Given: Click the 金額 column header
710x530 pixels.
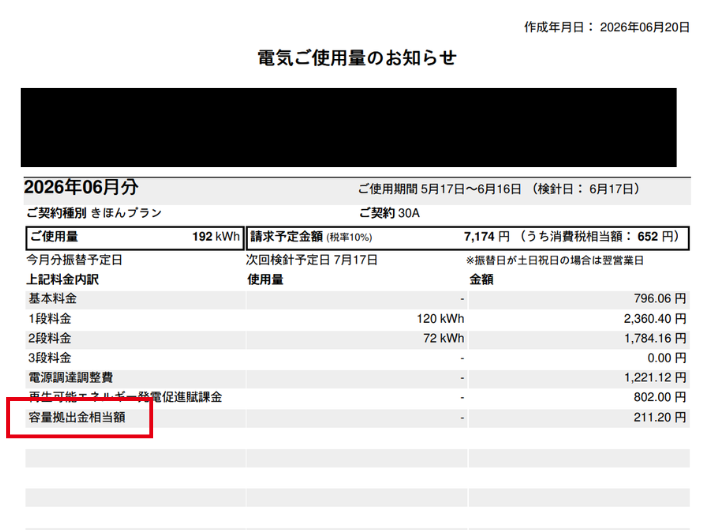Looking at the screenshot, I should pyautogui.click(x=481, y=279).
